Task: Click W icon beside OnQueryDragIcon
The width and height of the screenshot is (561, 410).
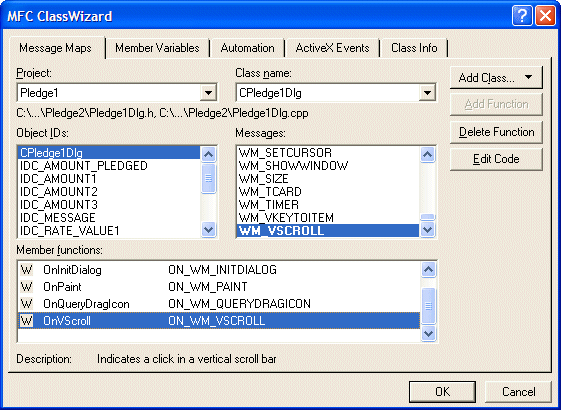Action: [26, 304]
